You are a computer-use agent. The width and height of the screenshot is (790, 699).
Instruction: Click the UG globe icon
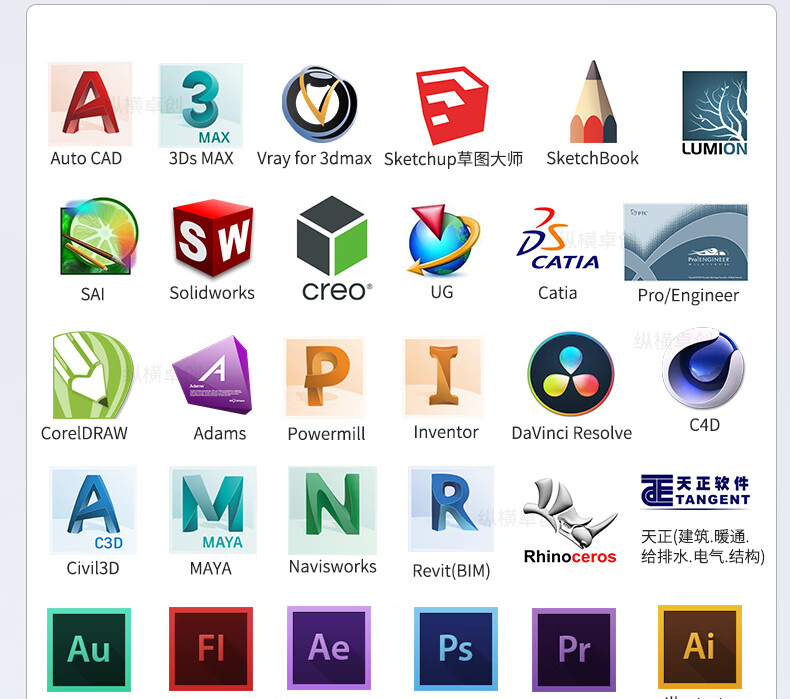[442, 240]
